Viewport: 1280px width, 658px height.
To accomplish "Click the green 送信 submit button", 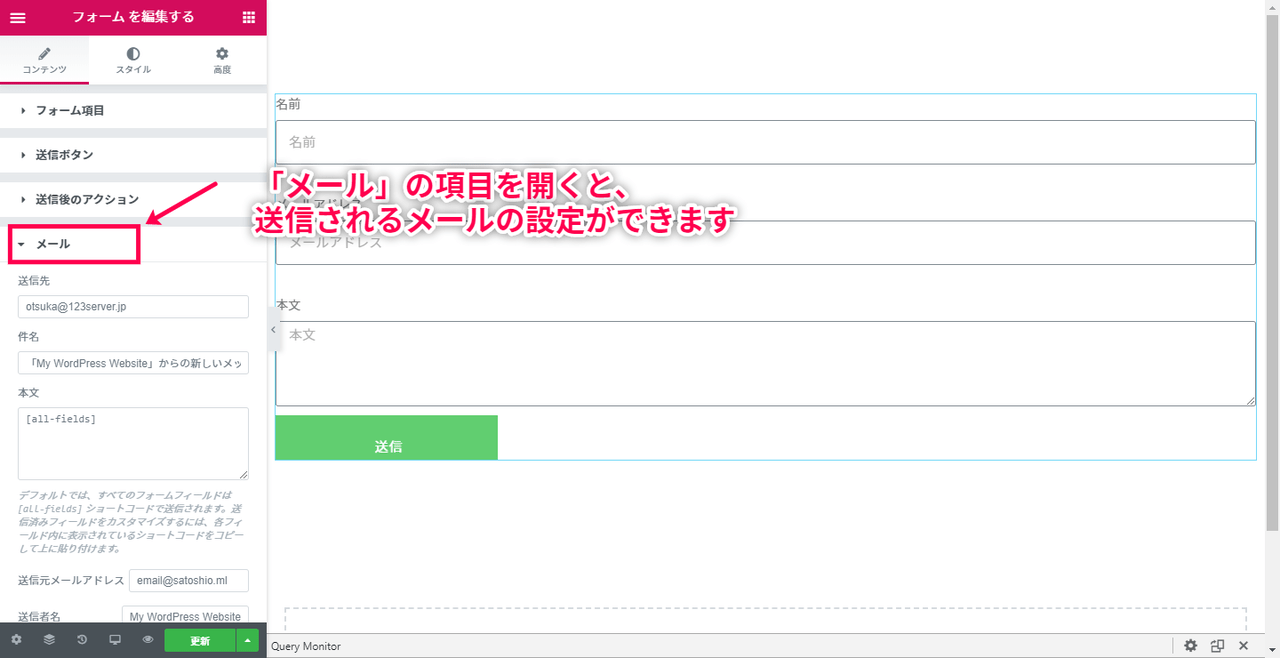I will [386, 438].
